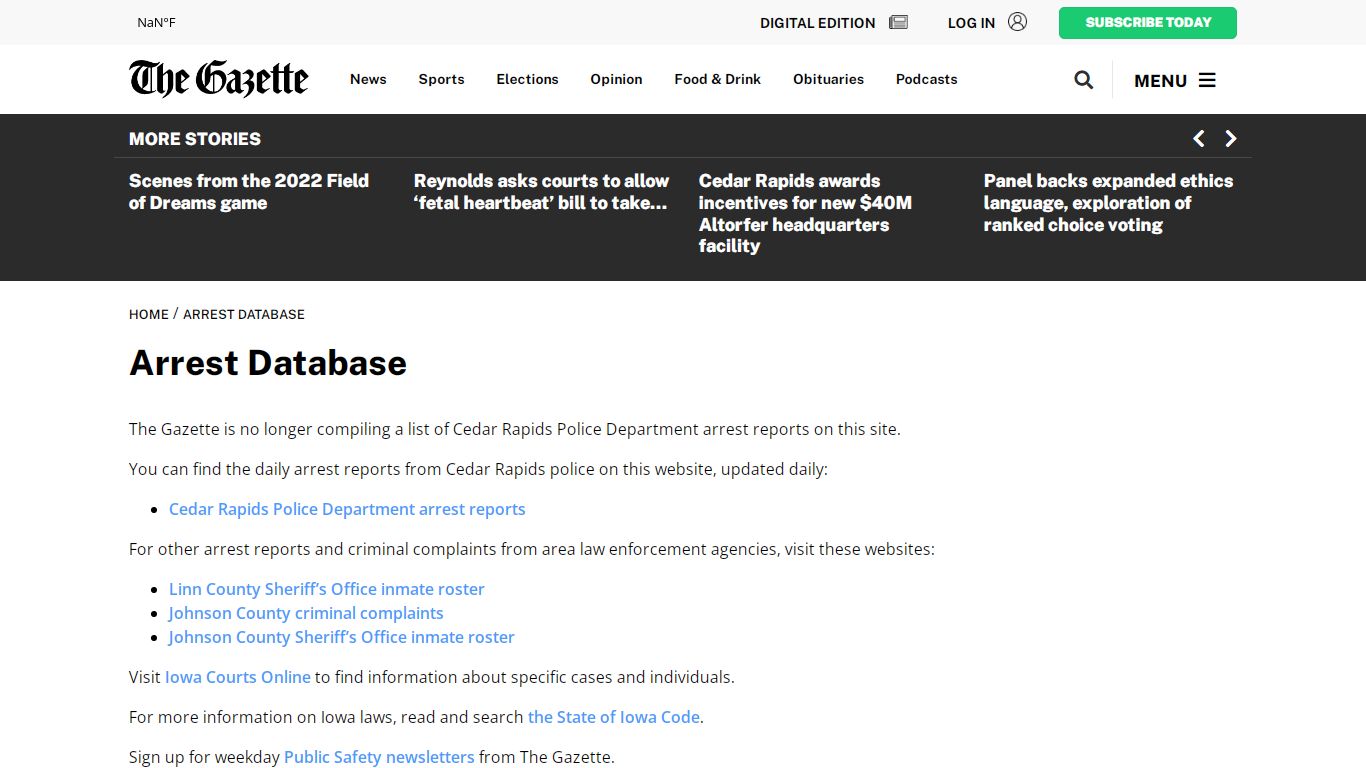Open the hamburger menu icon
The width and height of the screenshot is (1366, 768).
[1207, 80]
